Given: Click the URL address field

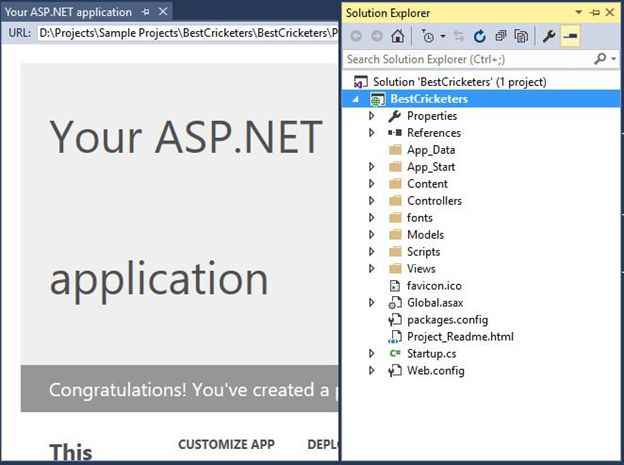Looking at the screenshot, I should 187,33.
